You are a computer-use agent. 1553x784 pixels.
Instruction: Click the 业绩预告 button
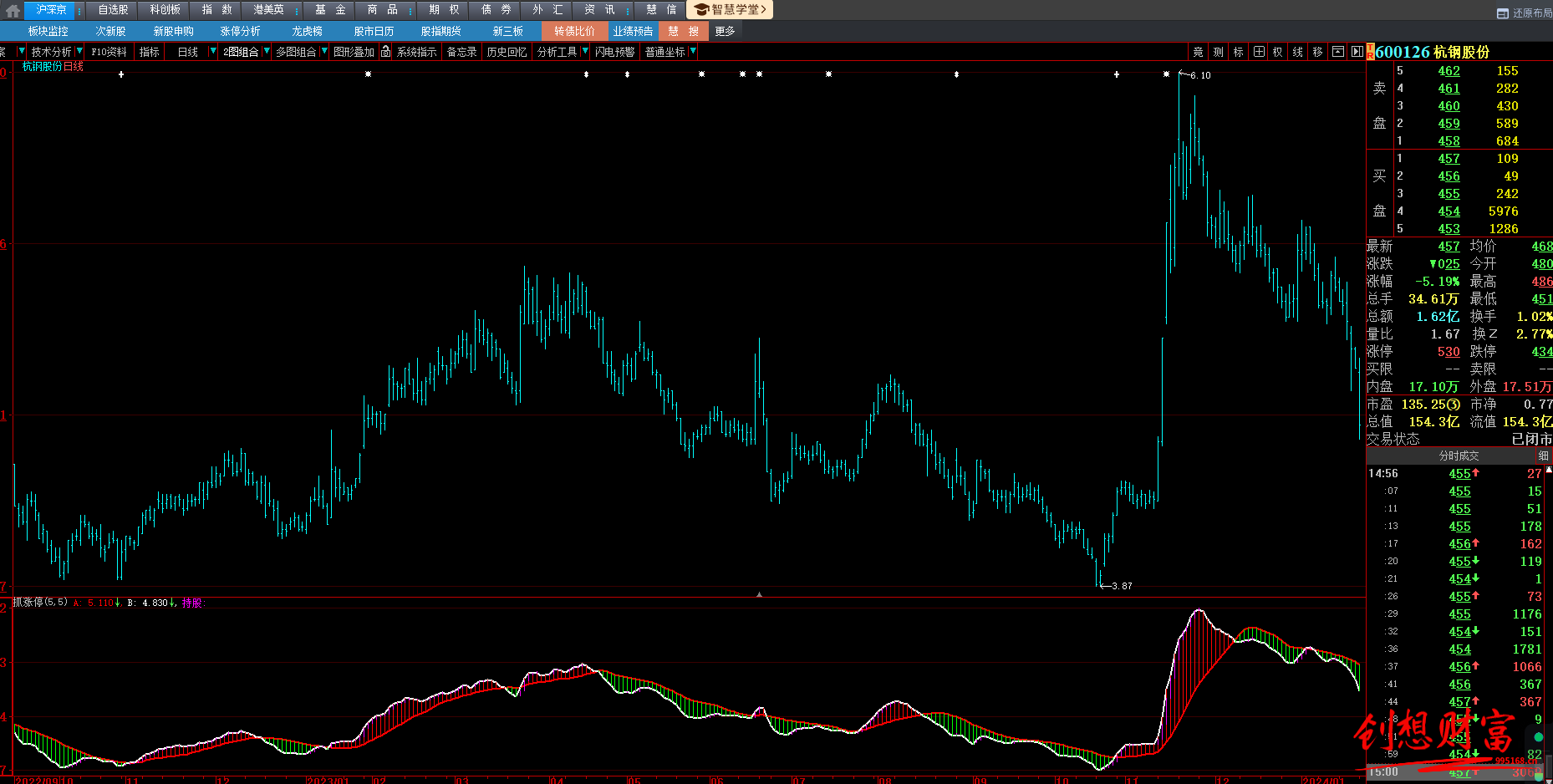(633, 31)
